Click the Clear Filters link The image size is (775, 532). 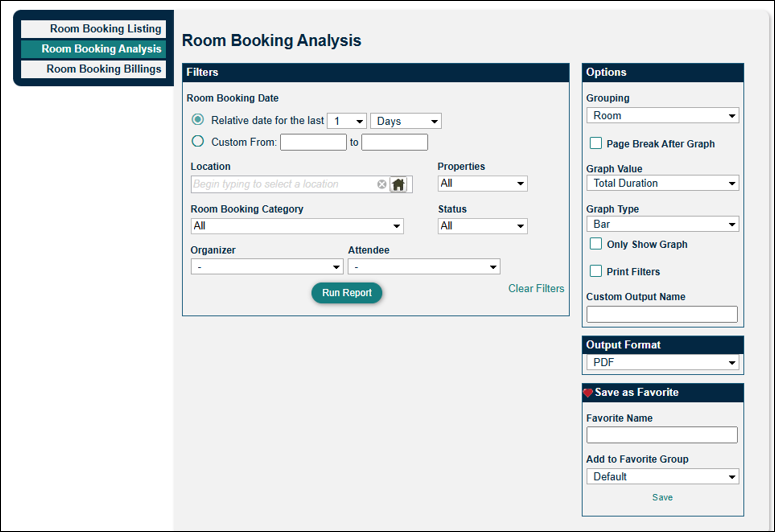(536, 288)
